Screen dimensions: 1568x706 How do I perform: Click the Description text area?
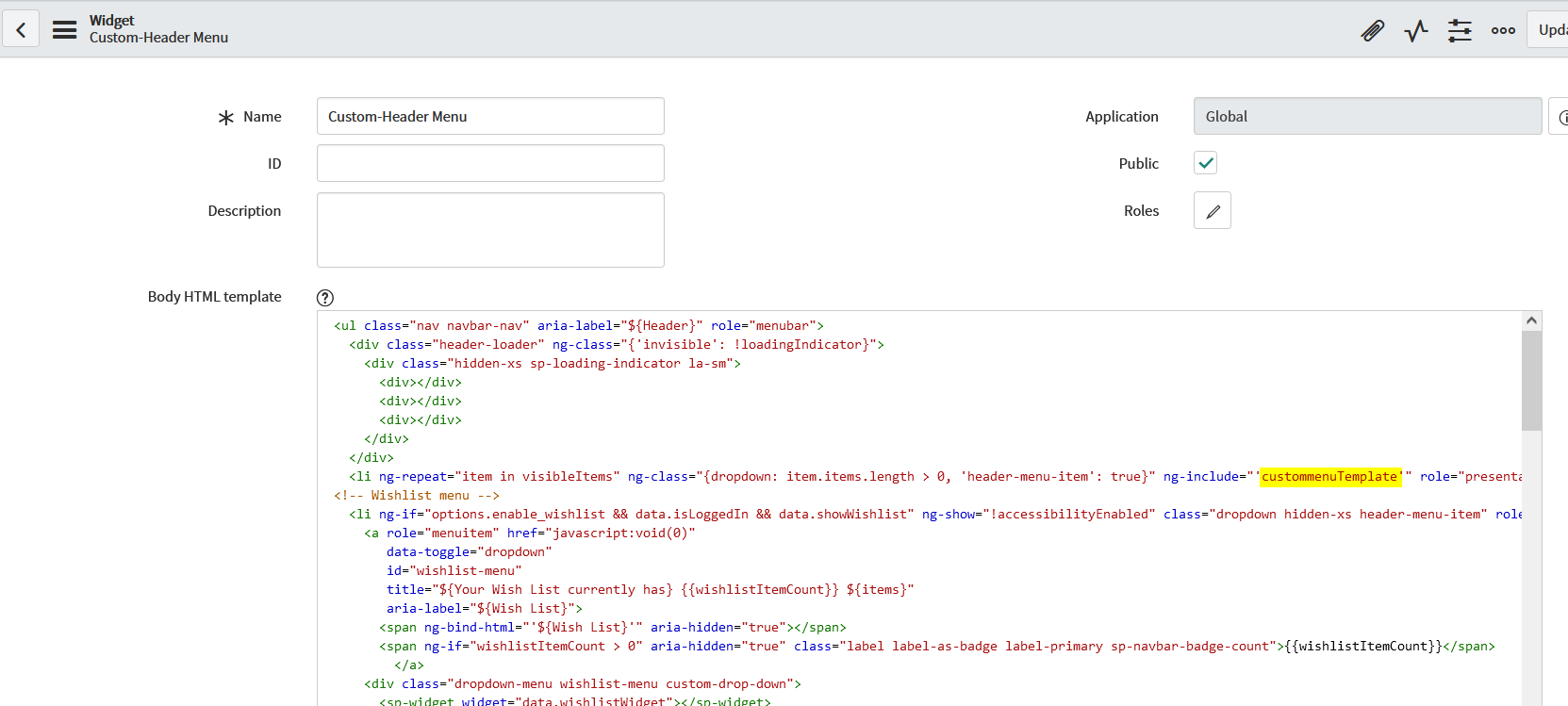490,230
